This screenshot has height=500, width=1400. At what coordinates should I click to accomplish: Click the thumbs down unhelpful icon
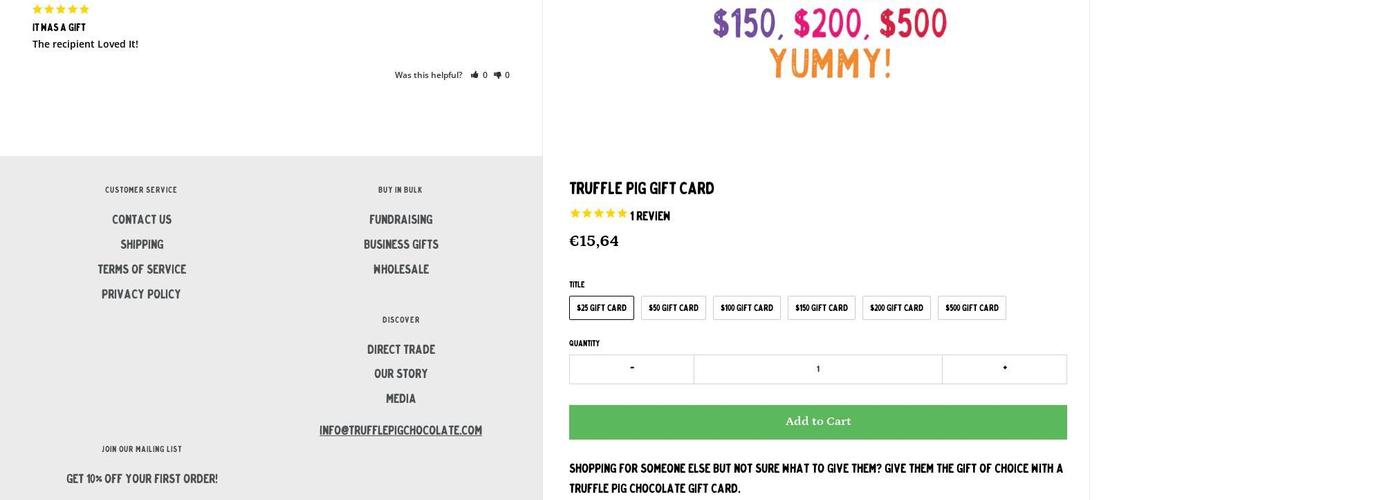pos(497,75)
